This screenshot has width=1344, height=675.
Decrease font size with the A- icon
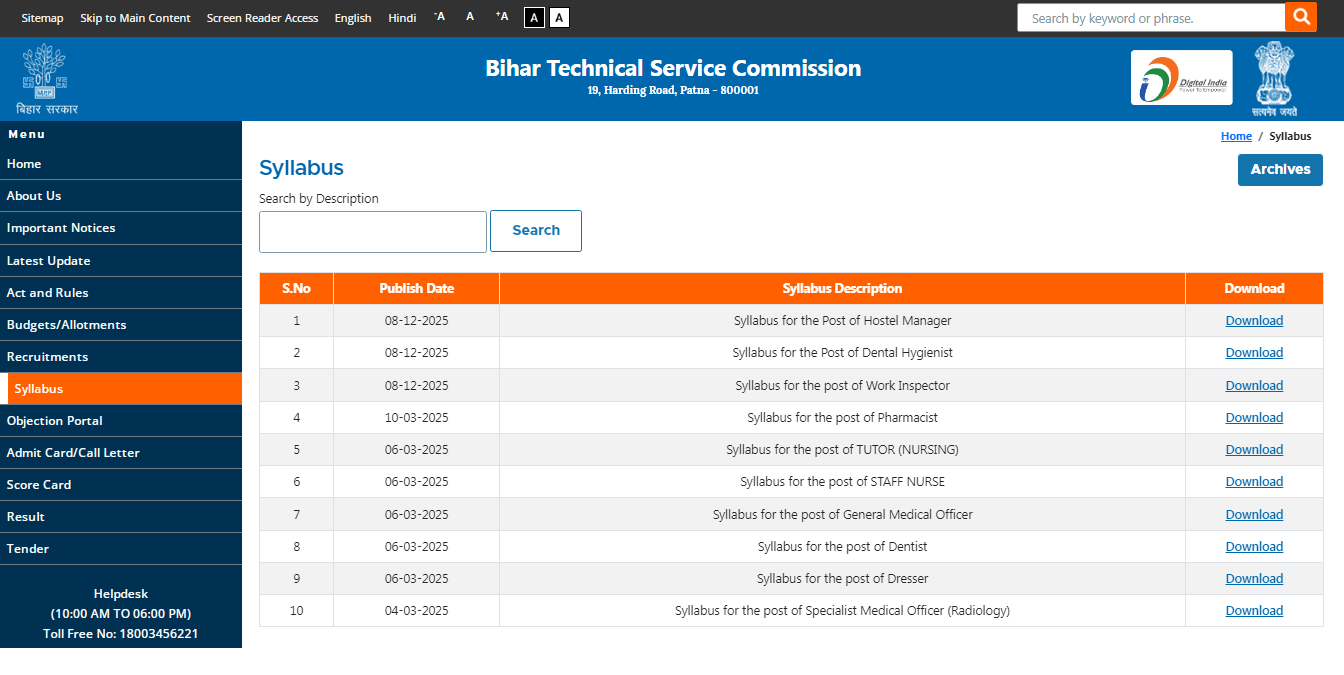click(x=439, y=17)
